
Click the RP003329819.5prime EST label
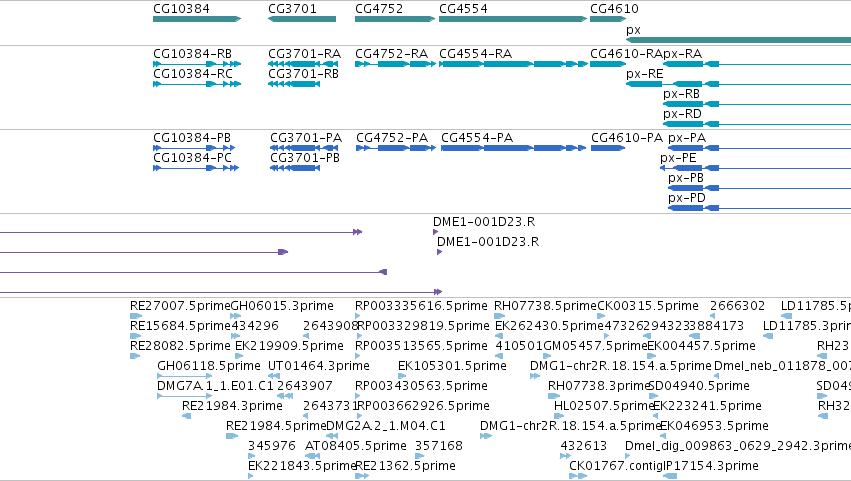[x=423, y=326]
